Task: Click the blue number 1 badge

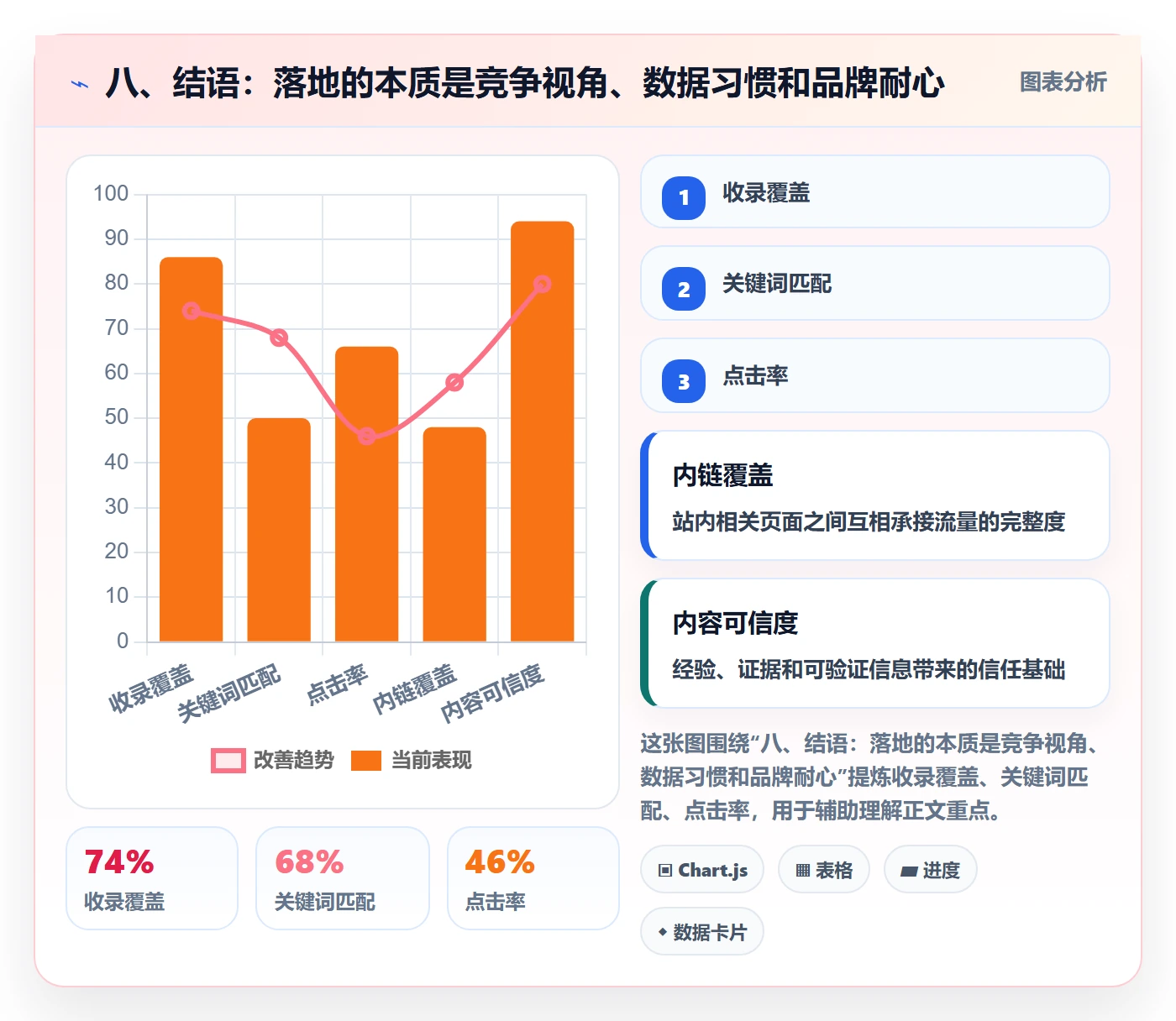Action: (684, 197)
